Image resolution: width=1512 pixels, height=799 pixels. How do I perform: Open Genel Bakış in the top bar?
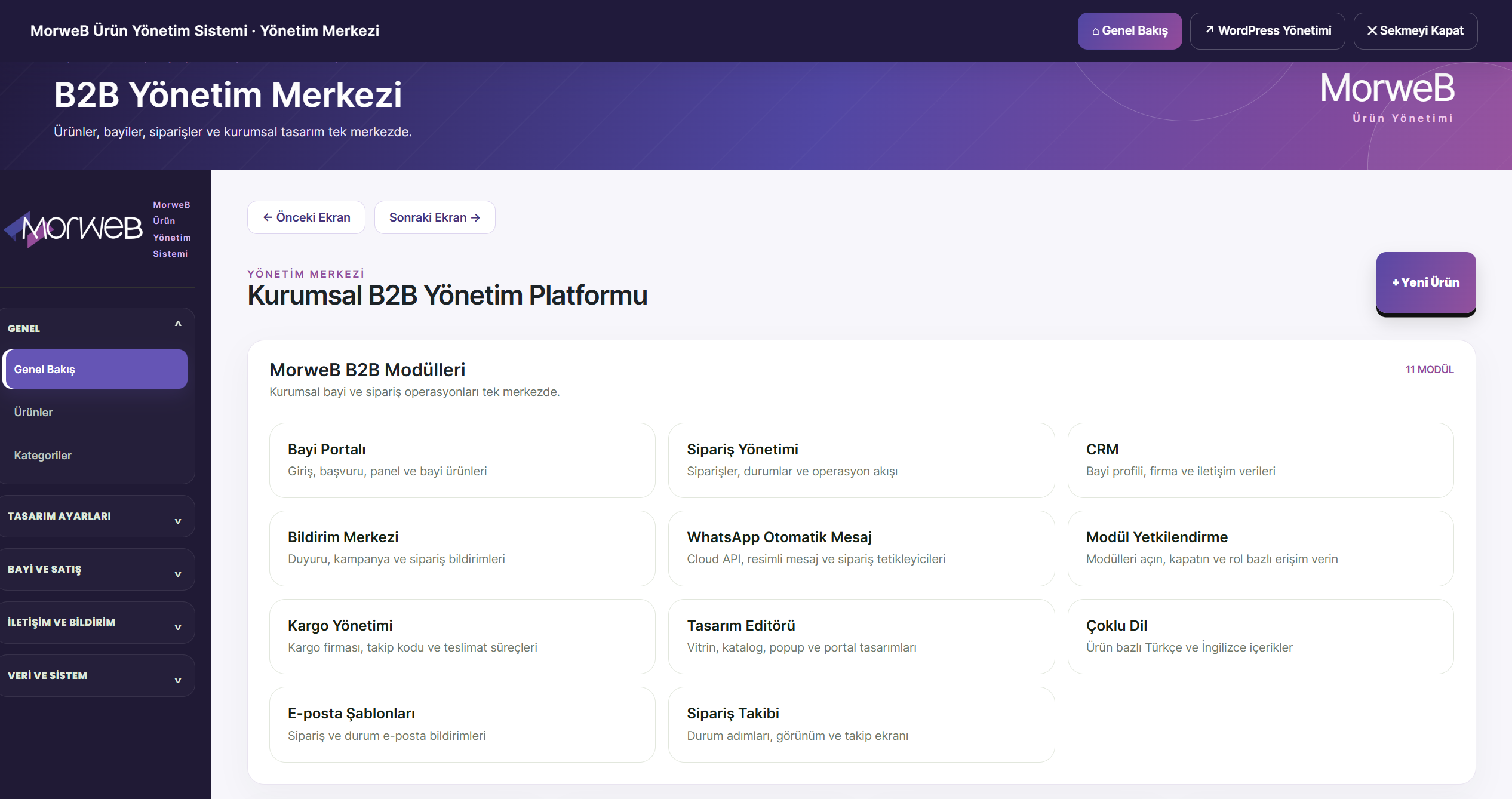point(1129,30)
